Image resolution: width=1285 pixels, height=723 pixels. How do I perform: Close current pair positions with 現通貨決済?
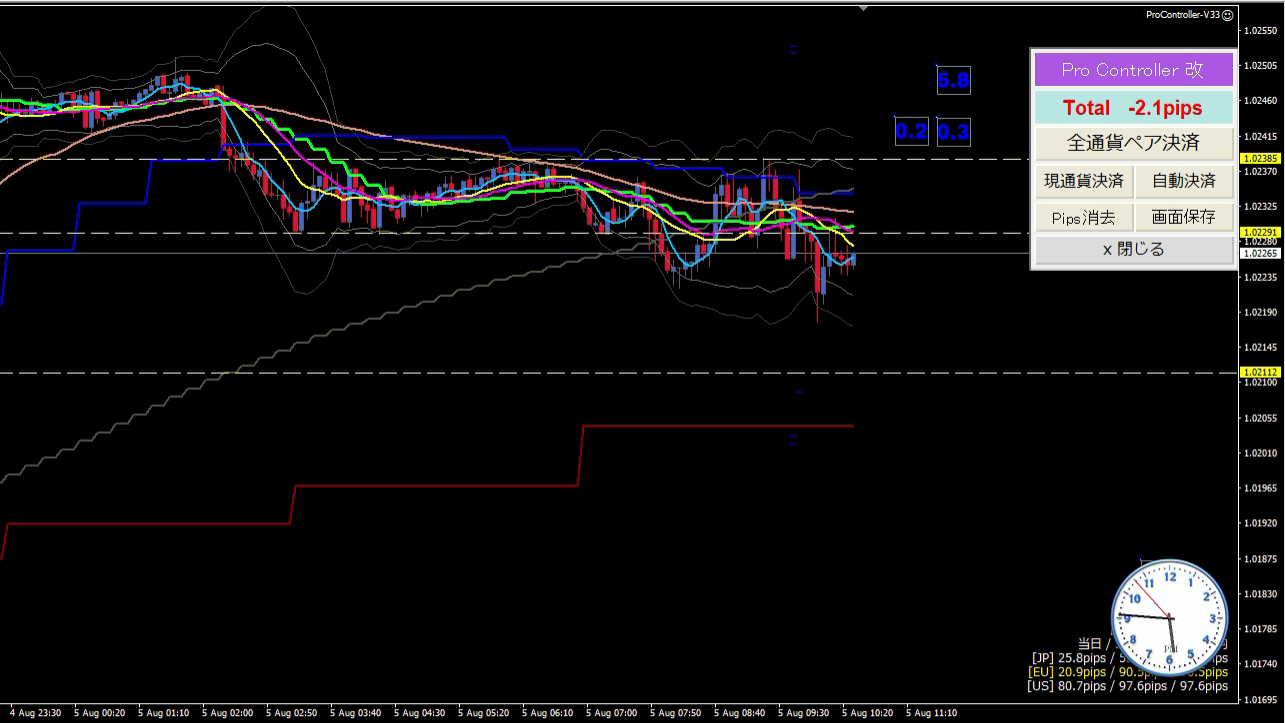point(1084,181)
